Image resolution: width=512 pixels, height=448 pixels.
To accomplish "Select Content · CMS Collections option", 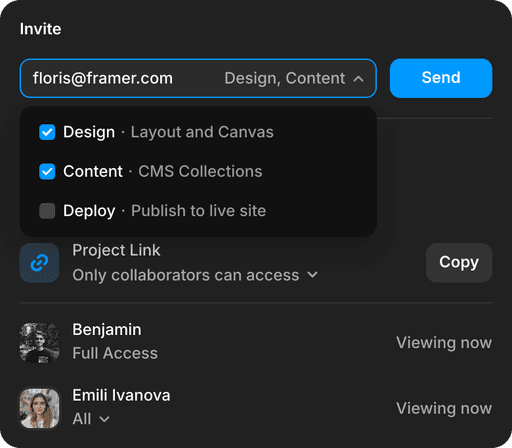I will 198,172.
